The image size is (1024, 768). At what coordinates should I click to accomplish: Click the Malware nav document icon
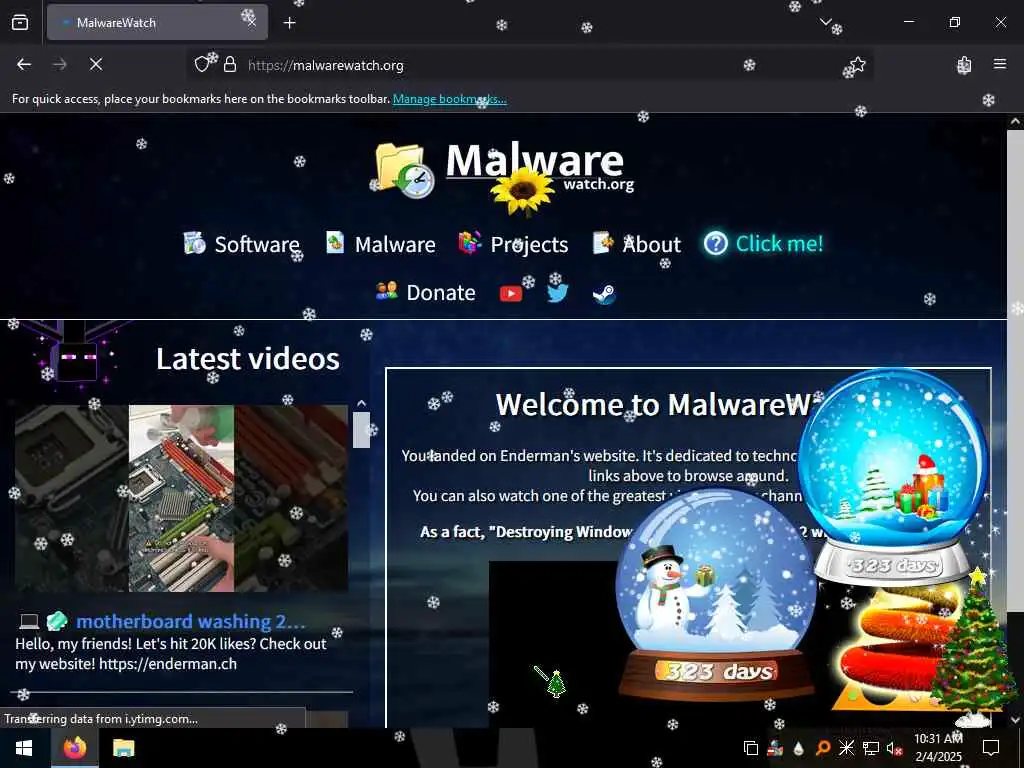pyautogui.click(x=335, y=242)
